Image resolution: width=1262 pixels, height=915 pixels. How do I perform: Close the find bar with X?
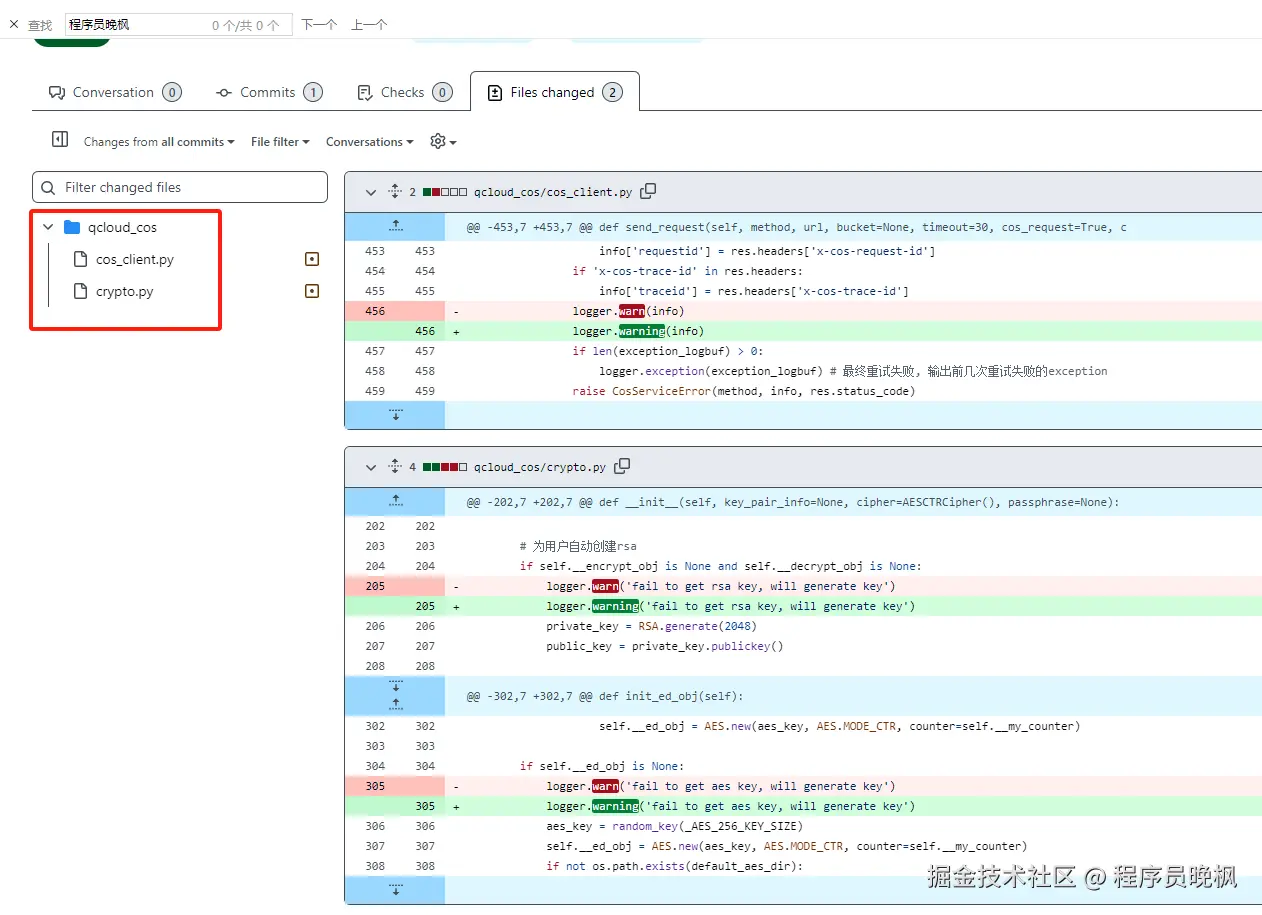click(14, 24)
